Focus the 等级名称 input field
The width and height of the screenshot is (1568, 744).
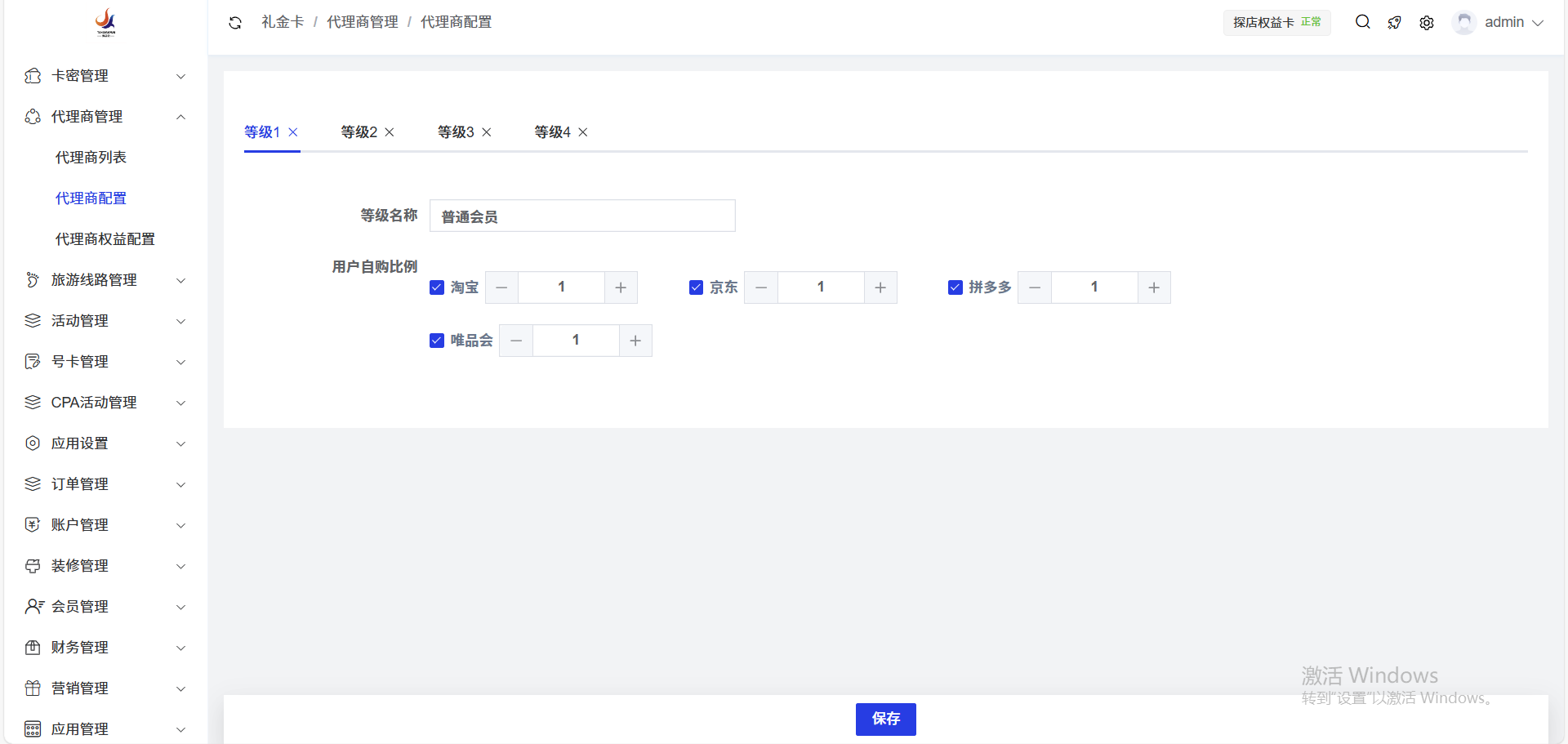[581, 216]
